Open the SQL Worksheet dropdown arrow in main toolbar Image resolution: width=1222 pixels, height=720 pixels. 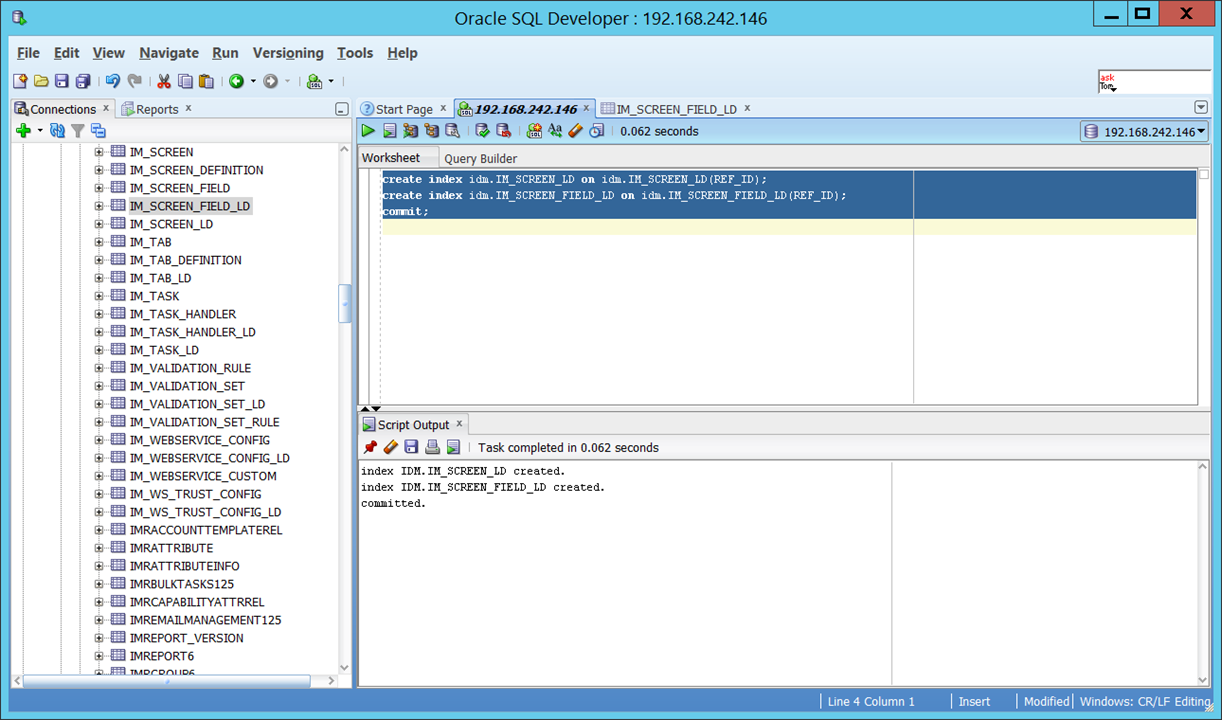click(331, 81)
